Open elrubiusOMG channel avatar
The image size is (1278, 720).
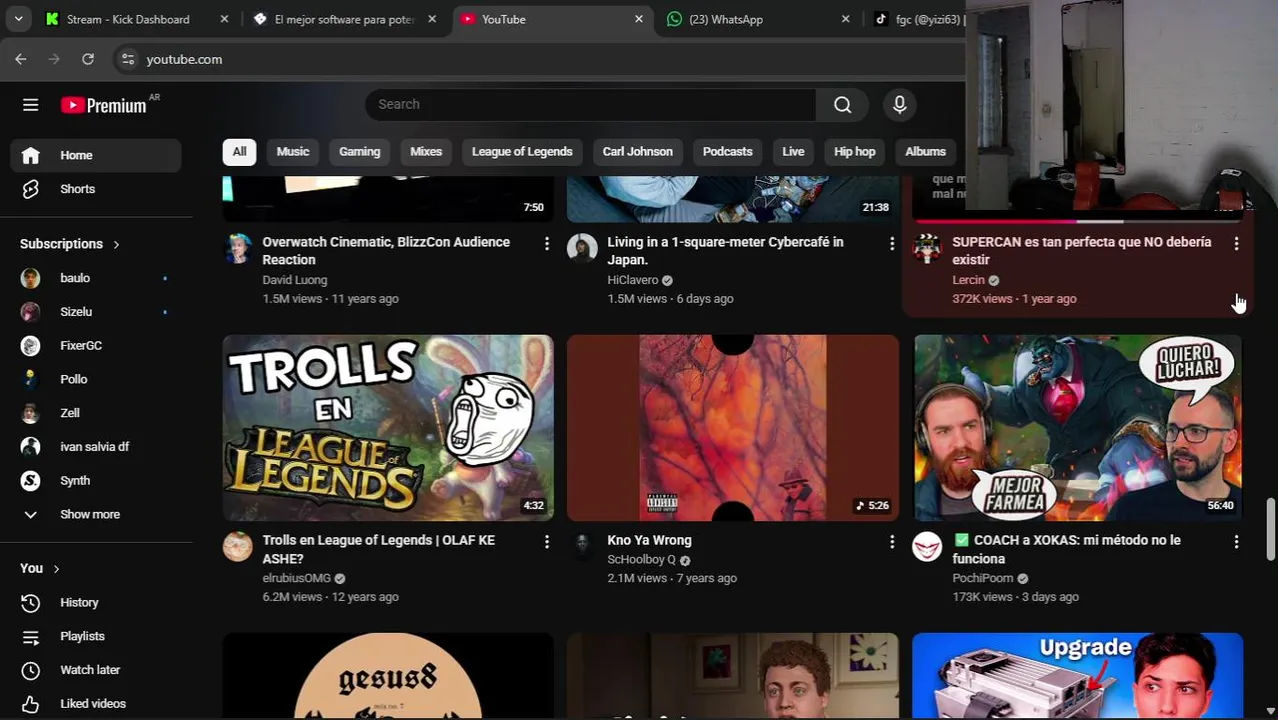[238, 546]
